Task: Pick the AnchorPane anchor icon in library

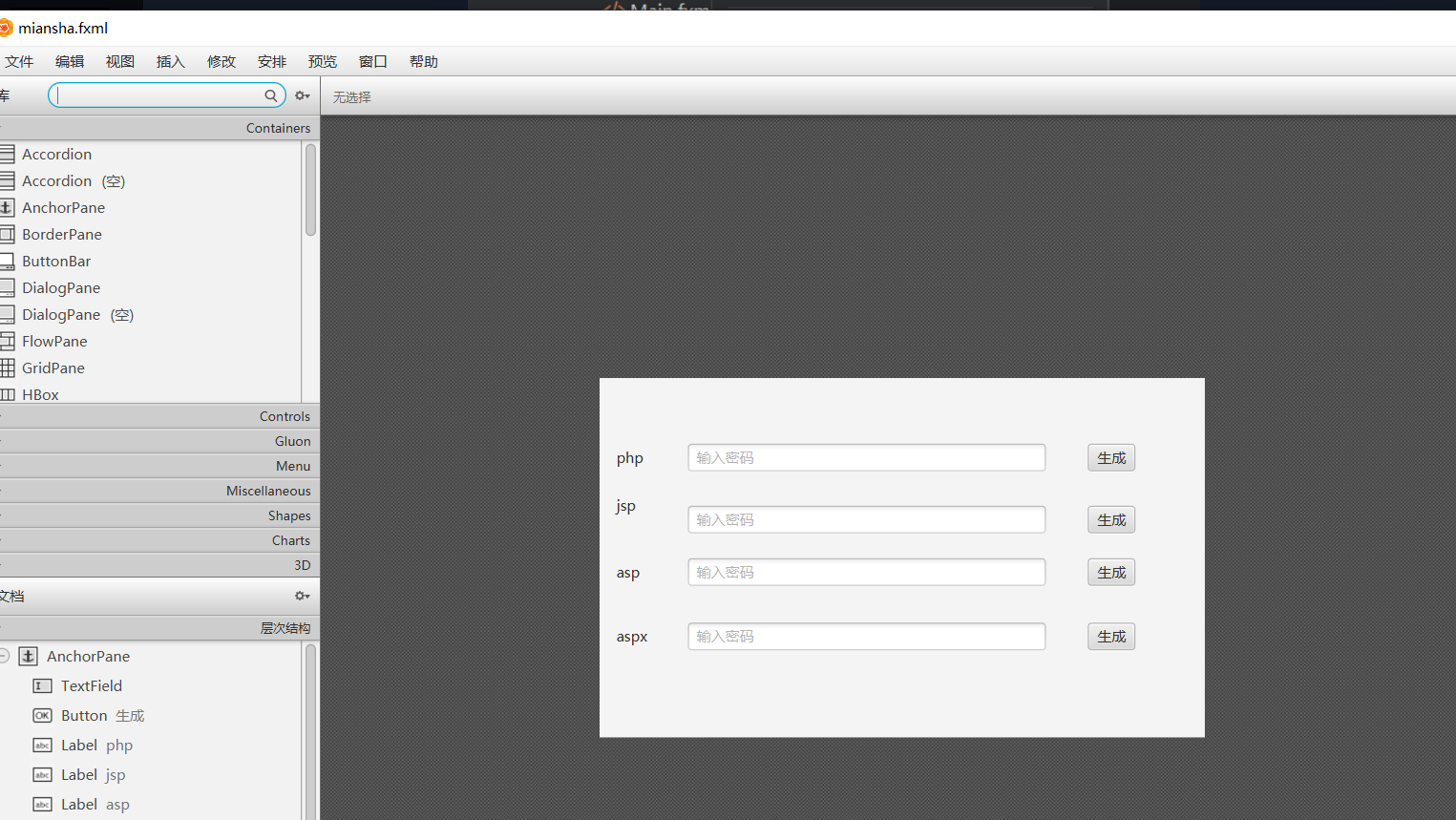Action: 8,207
